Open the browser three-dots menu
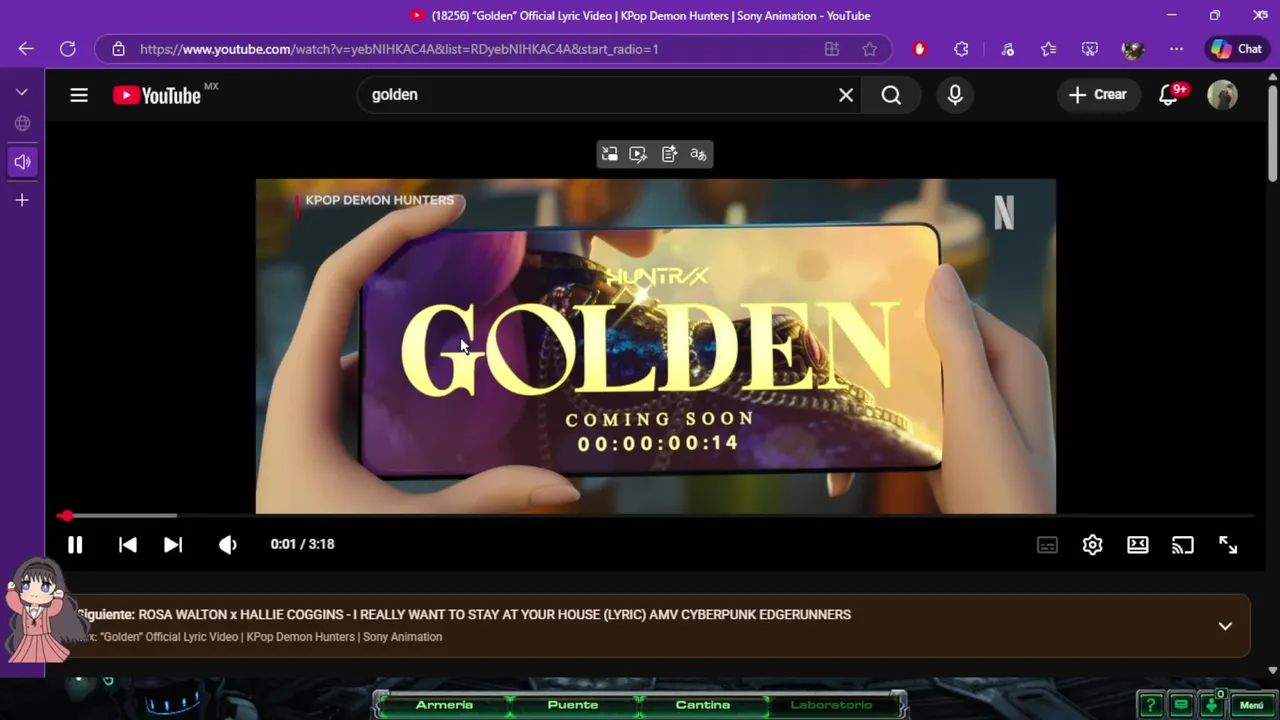The image size is (1280, 720). click(1176, 49)
